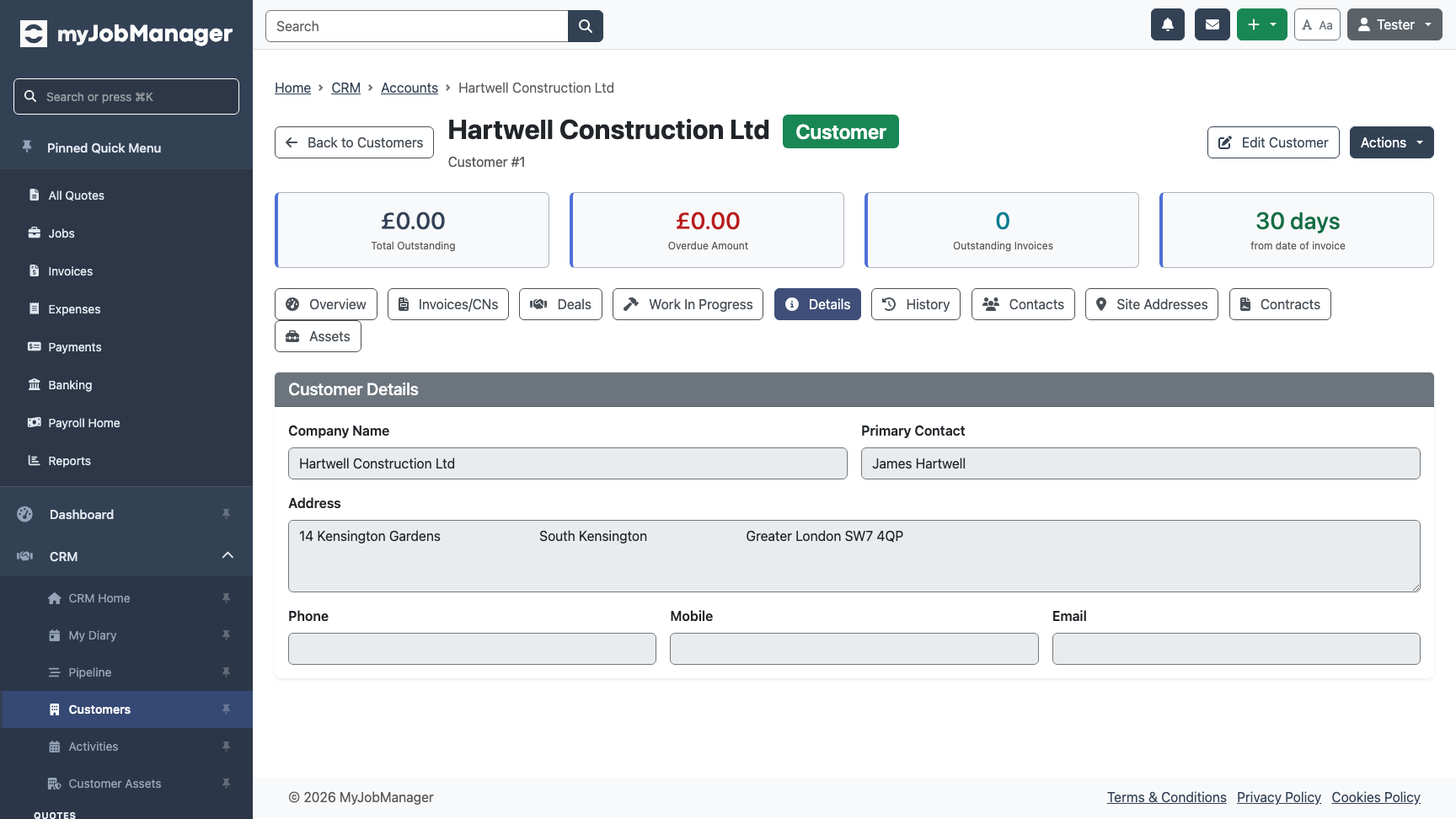Switch to the Contacts tab
Viewport: 1456px width, 819px height.
coord(1023,304)
